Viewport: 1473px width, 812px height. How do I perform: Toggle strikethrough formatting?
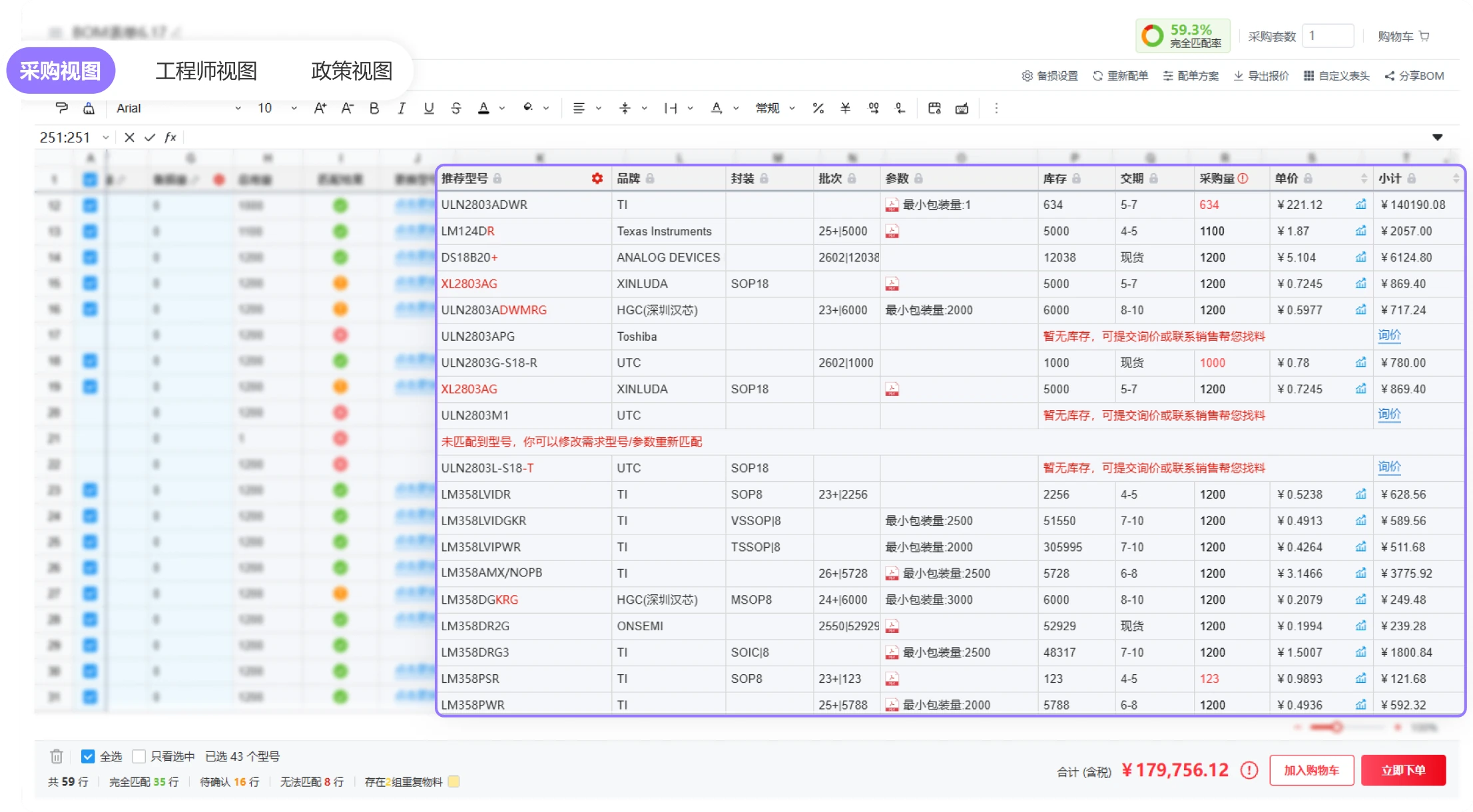(x=456, y=108)
